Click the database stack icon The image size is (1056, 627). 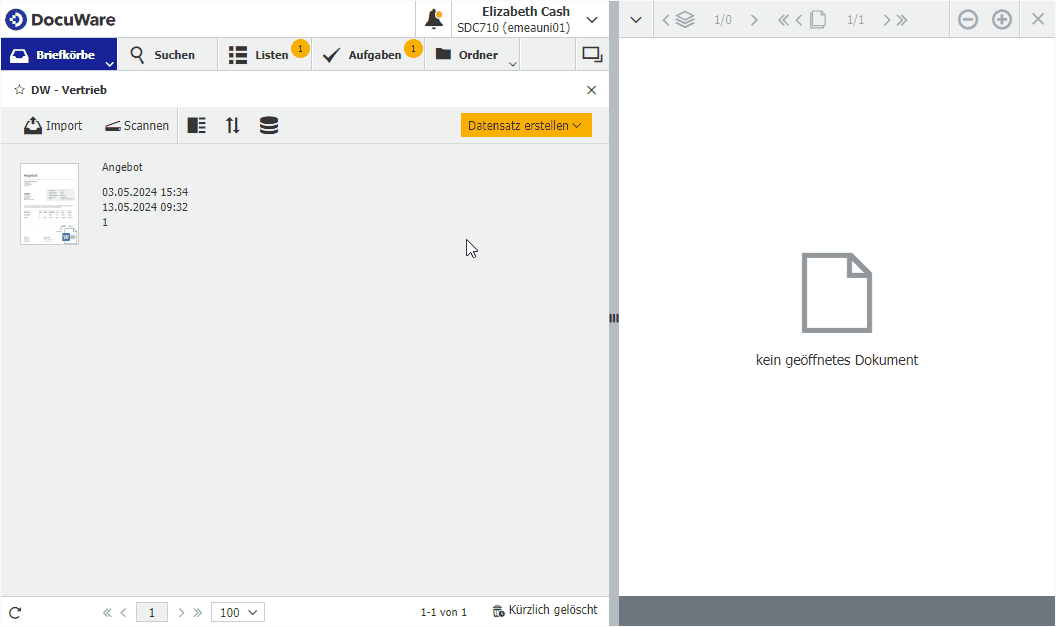(269, 126)
